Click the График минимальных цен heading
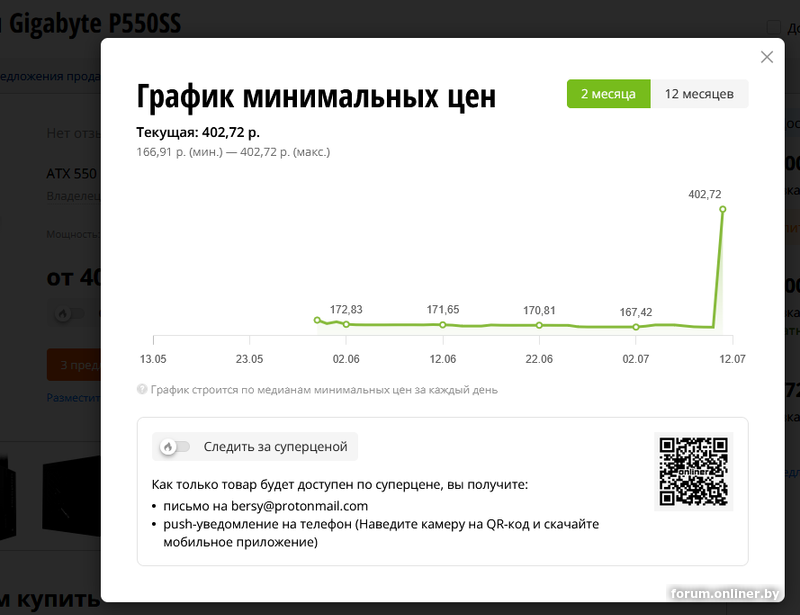The height and width of the screenshot is (615, 800). point(316,96)
